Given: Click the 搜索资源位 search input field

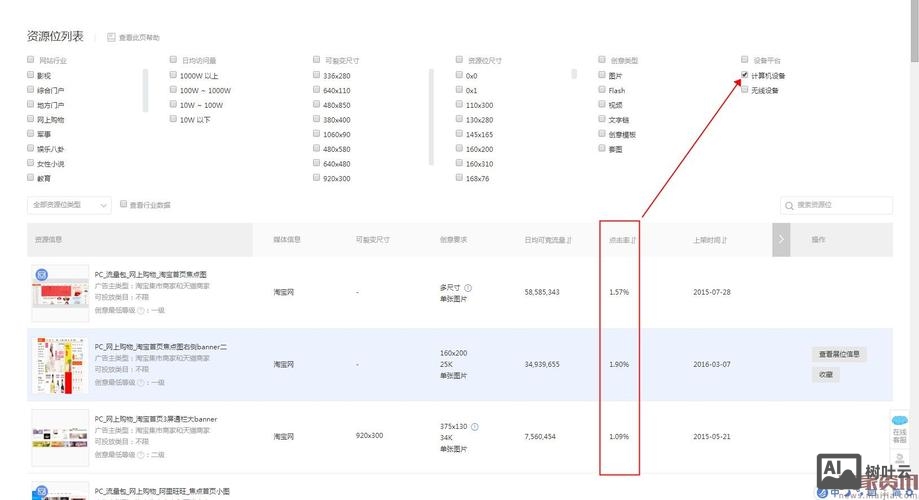Looking at the screenshot, I should [842, 205].
